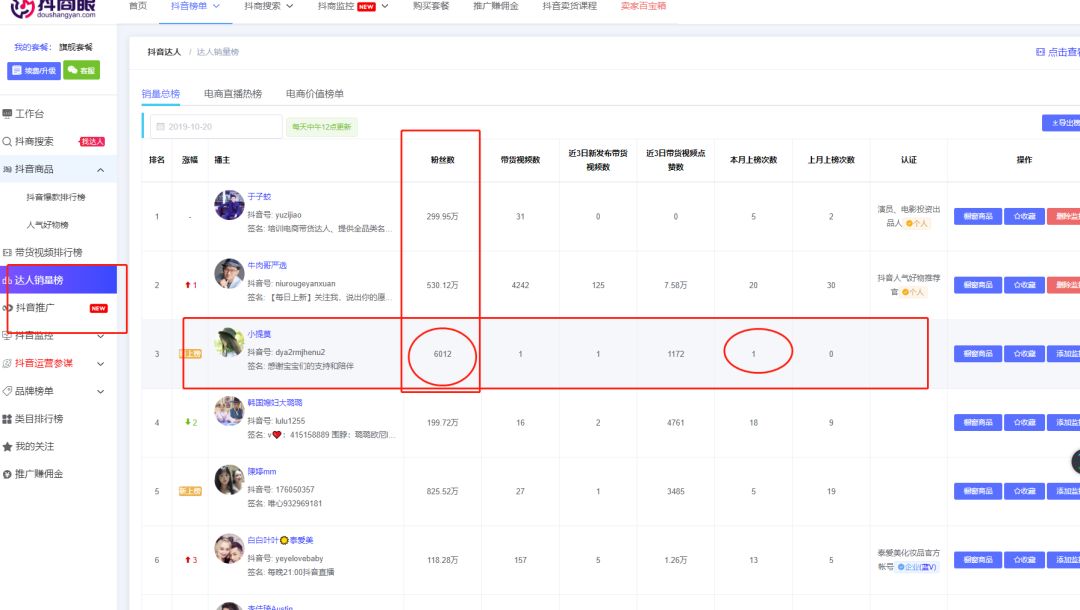Image resolution: width=1080 pixels, height=610 pixels.
Task: Select 达人销量榜 in sidebar
Action: (59, 280)
